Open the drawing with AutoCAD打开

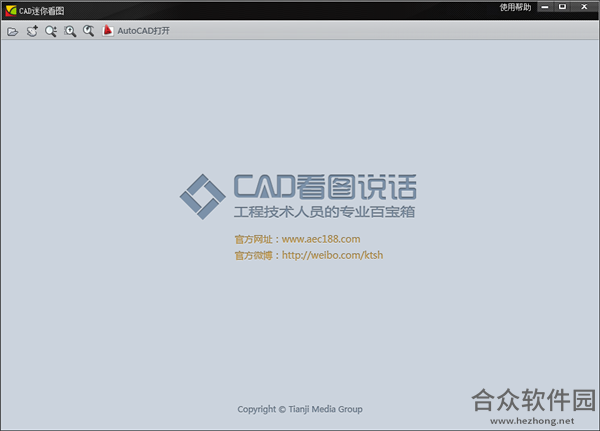tap(136, 31)
